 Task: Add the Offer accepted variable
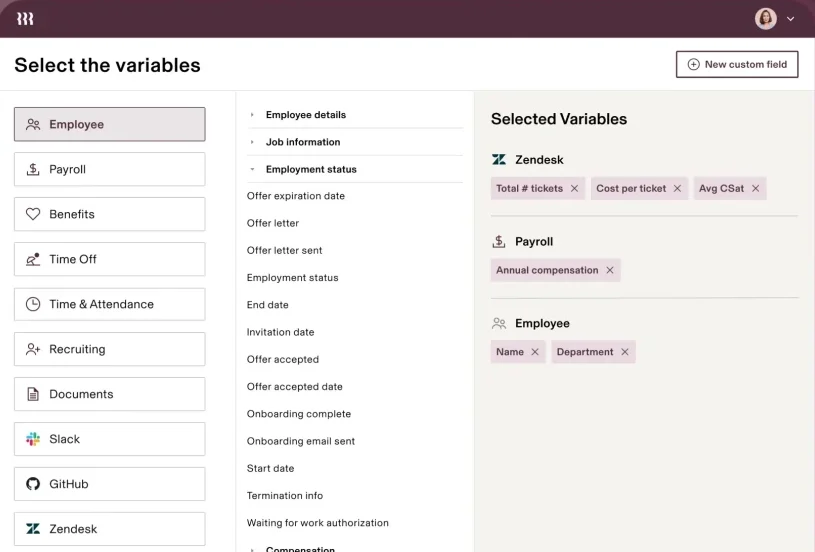click(x=283, y=360)
